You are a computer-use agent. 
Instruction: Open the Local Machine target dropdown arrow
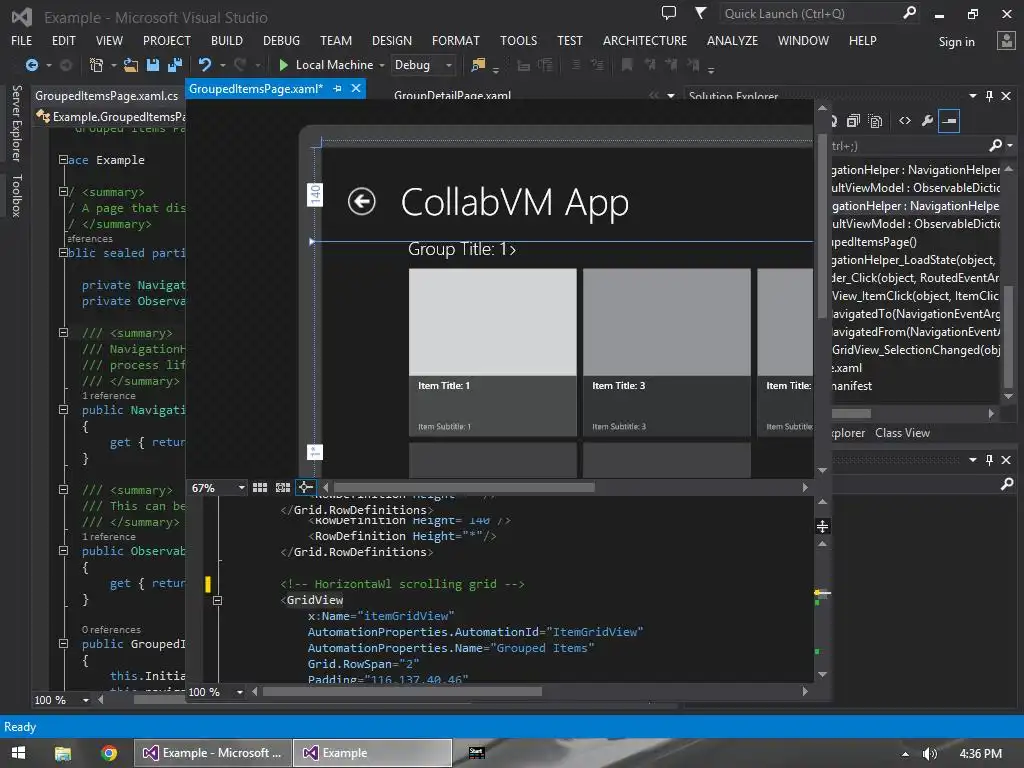tap(382, 65)
